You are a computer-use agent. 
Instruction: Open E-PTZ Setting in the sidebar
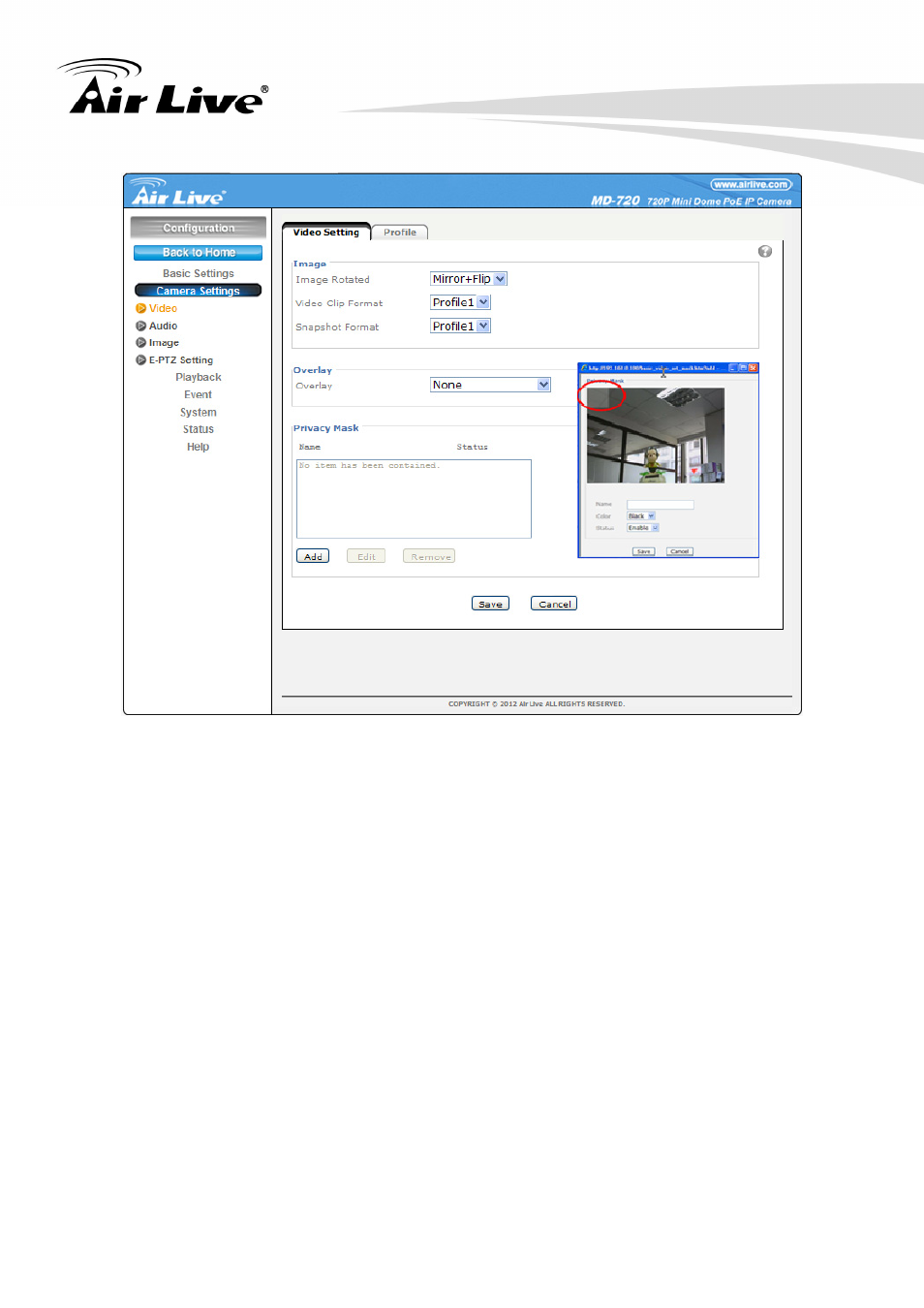point(181,360)
